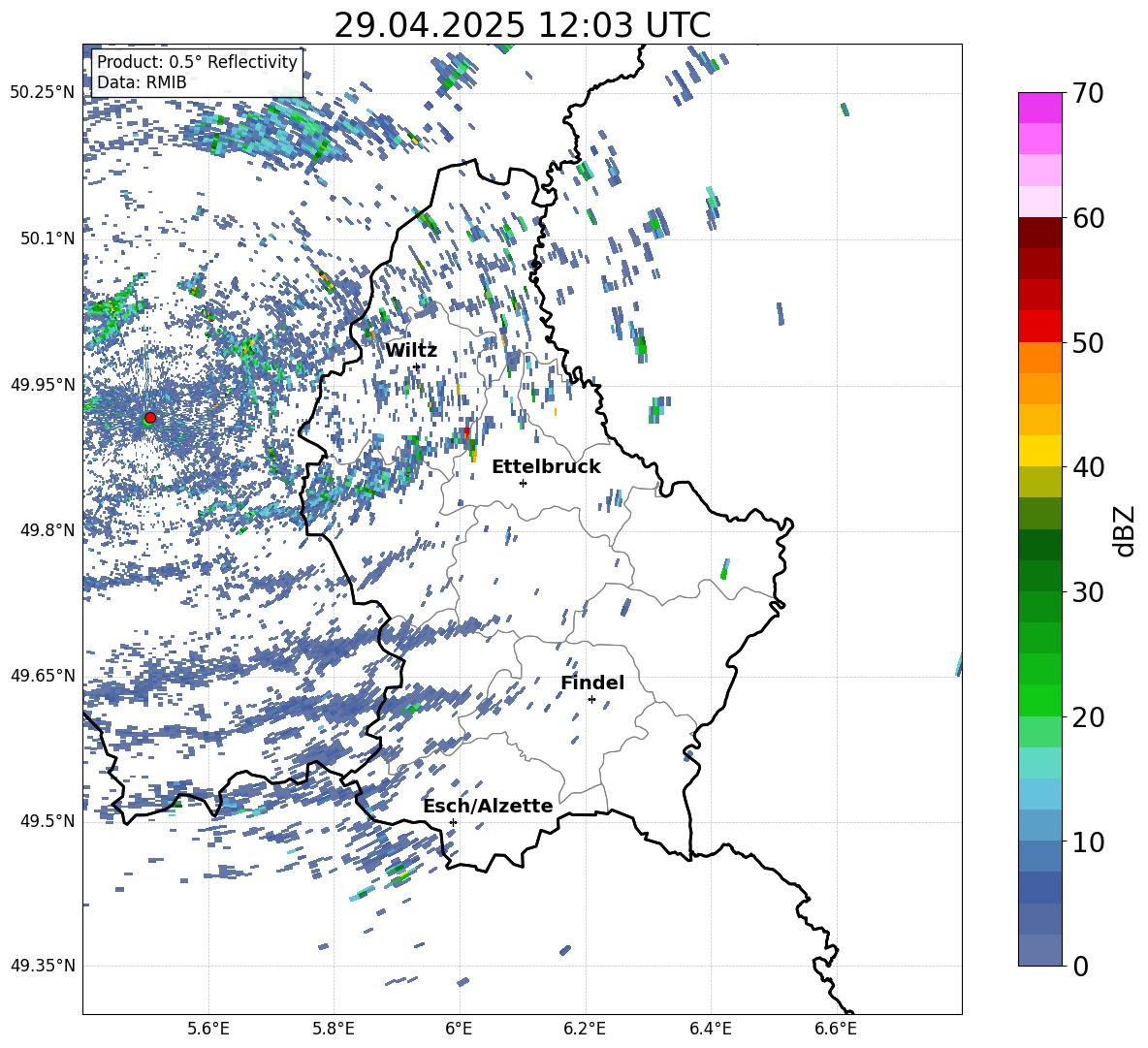The width and height of the screenshot is (1148, 1048).
Task: Click the 6.6°E longitude label
Action: click(836, 1029)
